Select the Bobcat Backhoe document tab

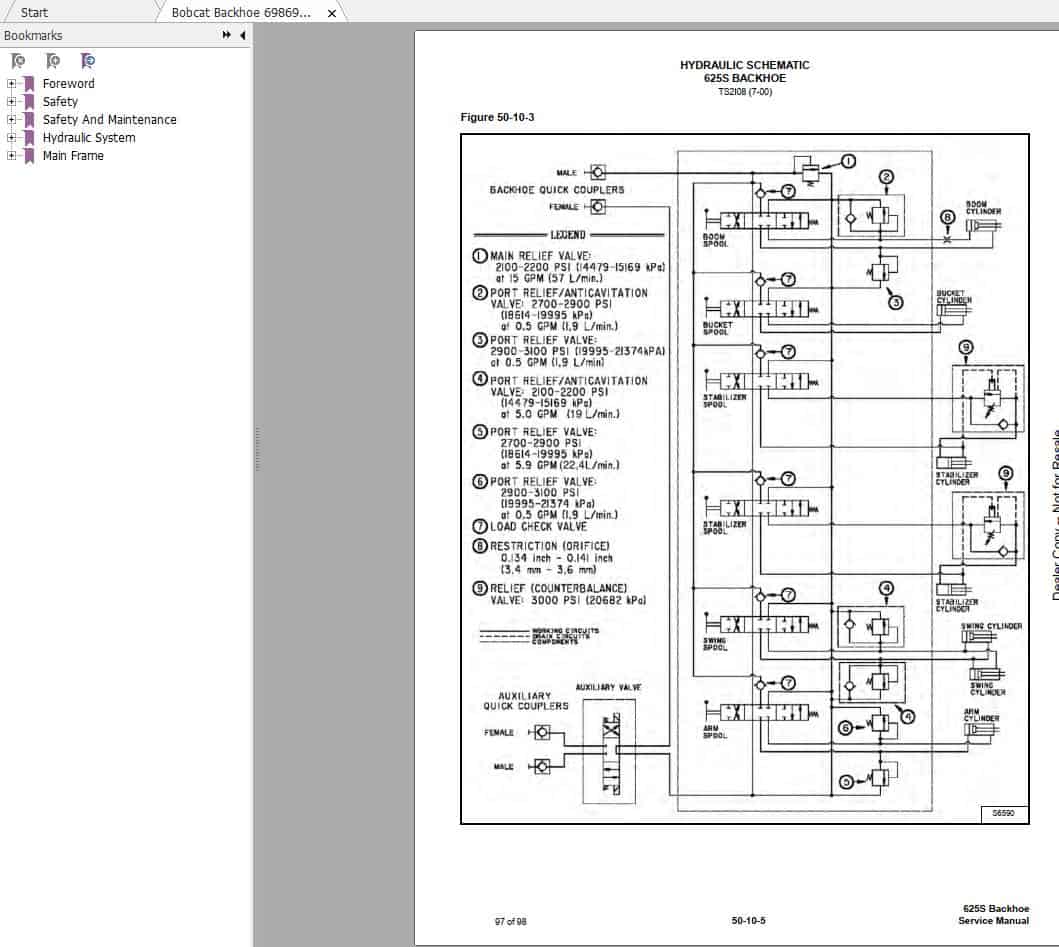(240, 14)
